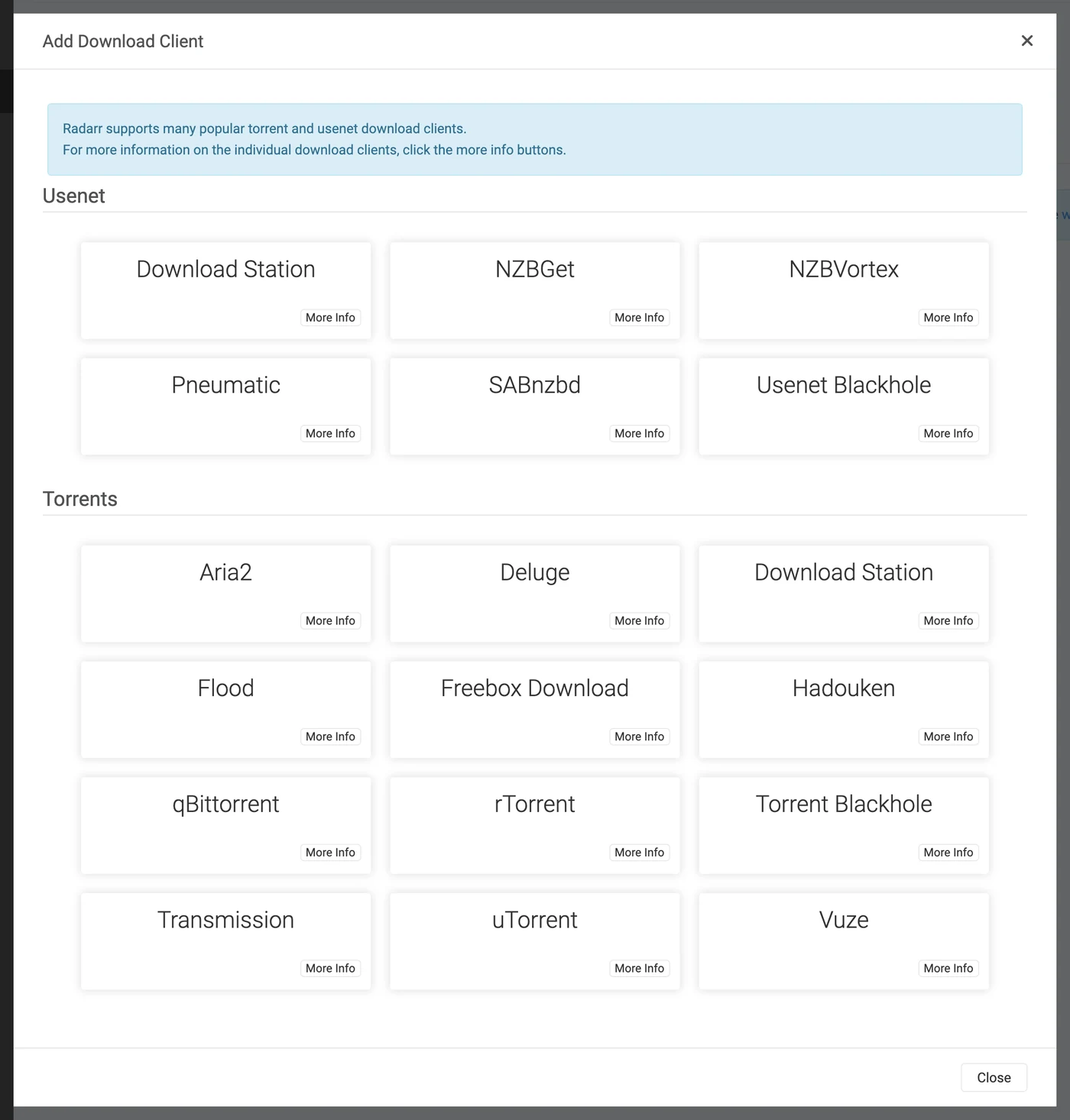Select the Torrents Download Station card
Image resolution: width=1070 pixels, height=1120 pixels.
pyautogui.click(x=844, y=594)
